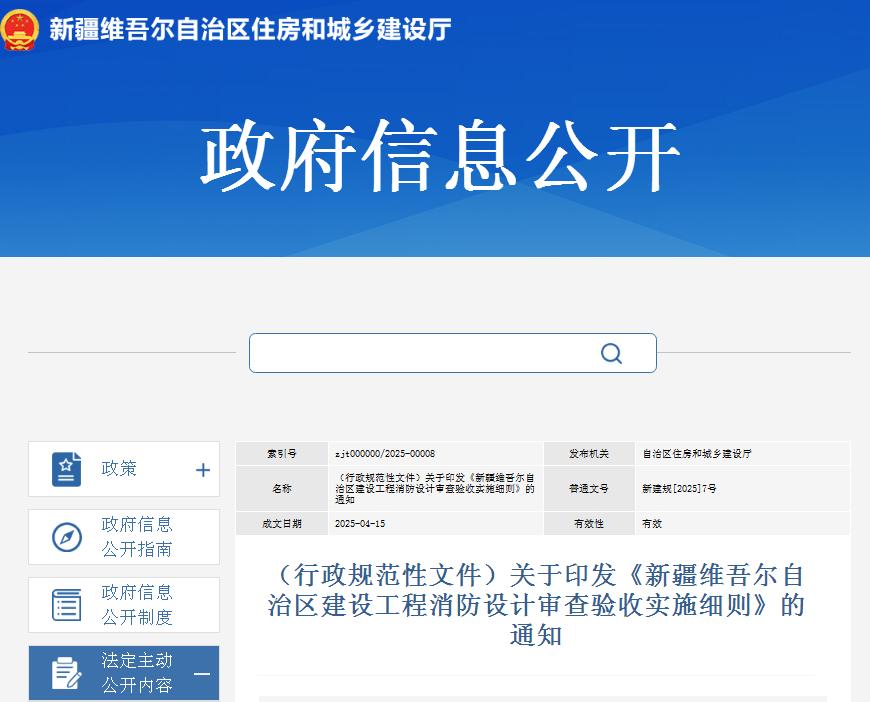This screenshot has height=702, width=870.
Task: Click the 有效 validity status value
Action: pos(652,524)
